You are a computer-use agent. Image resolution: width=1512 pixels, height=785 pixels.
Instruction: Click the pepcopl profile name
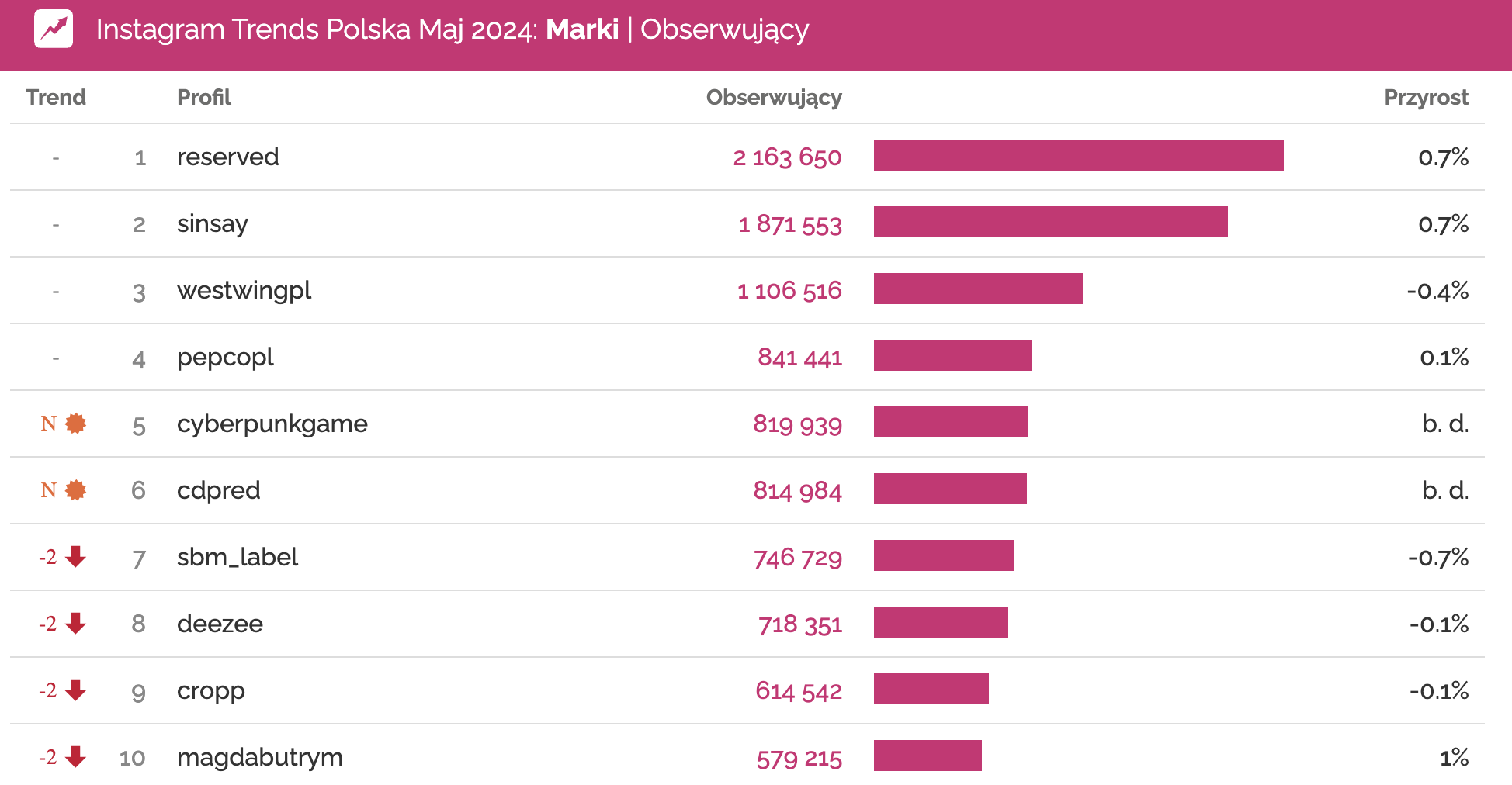tap(225, 358)
